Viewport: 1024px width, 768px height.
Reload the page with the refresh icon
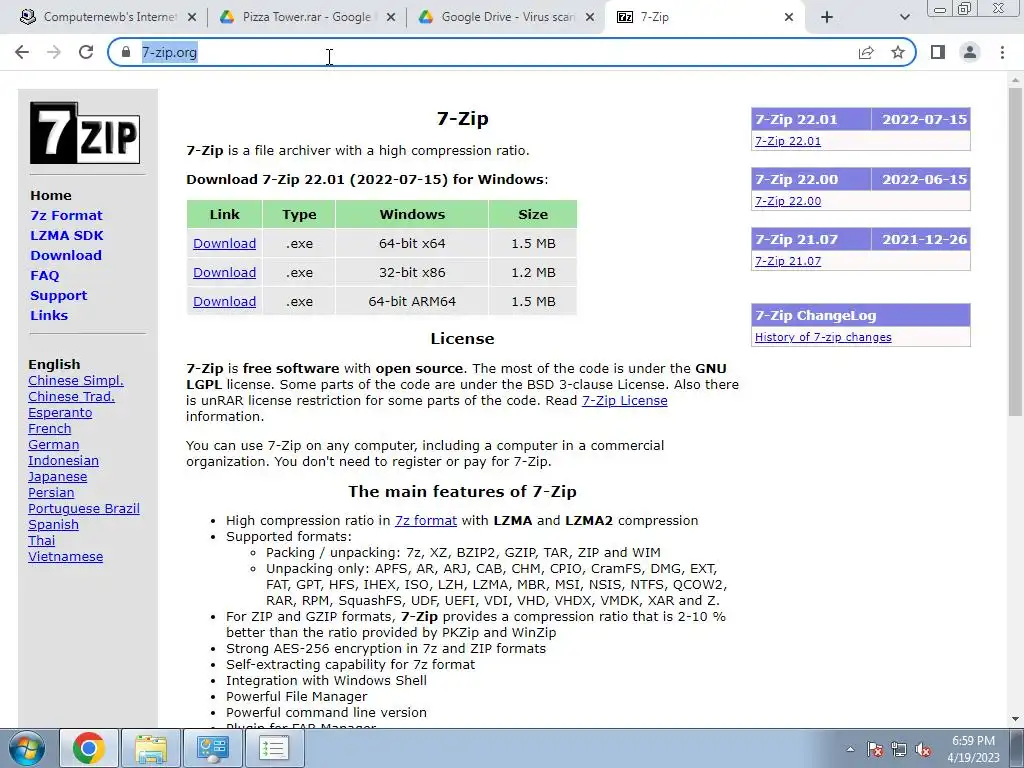(x=86, y=52)
